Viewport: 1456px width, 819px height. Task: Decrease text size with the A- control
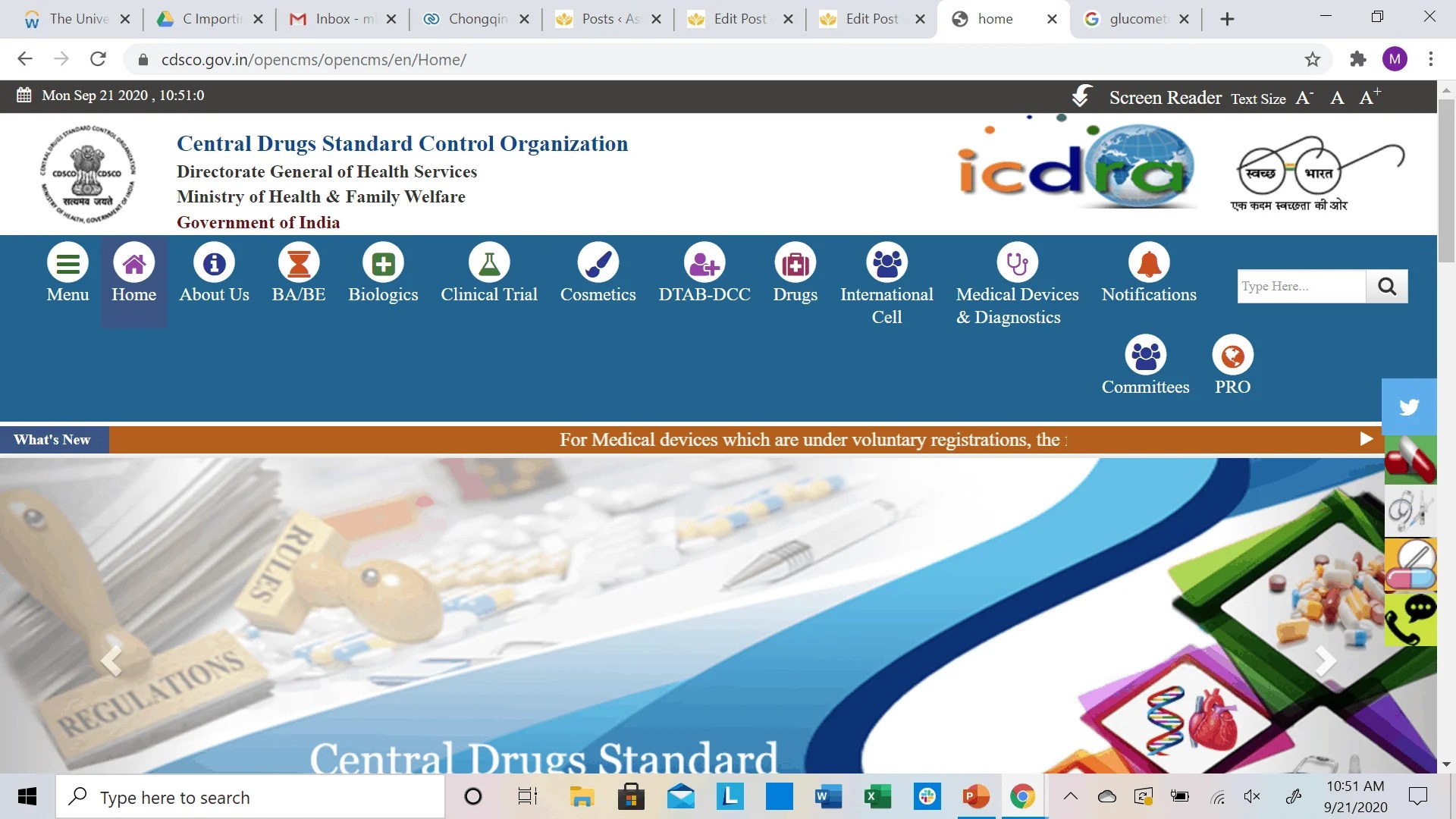[x=1304, y=96]
